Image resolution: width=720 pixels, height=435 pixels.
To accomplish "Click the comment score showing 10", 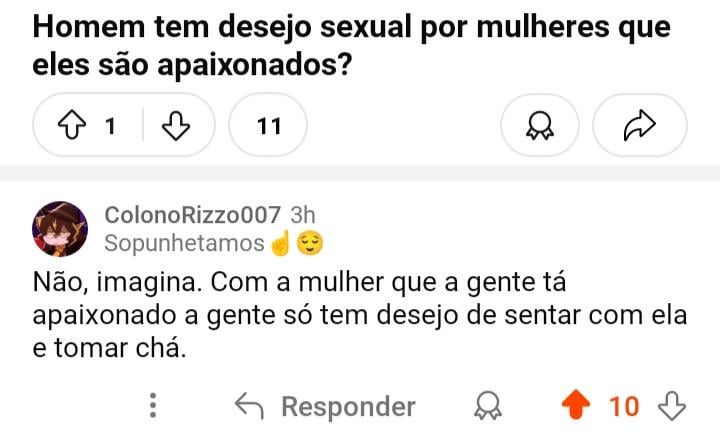I will click(624, 406).
